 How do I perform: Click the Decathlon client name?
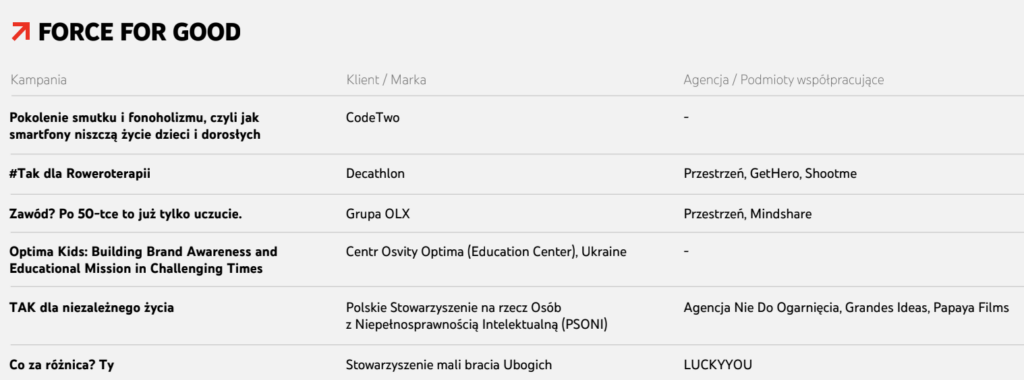376,174
